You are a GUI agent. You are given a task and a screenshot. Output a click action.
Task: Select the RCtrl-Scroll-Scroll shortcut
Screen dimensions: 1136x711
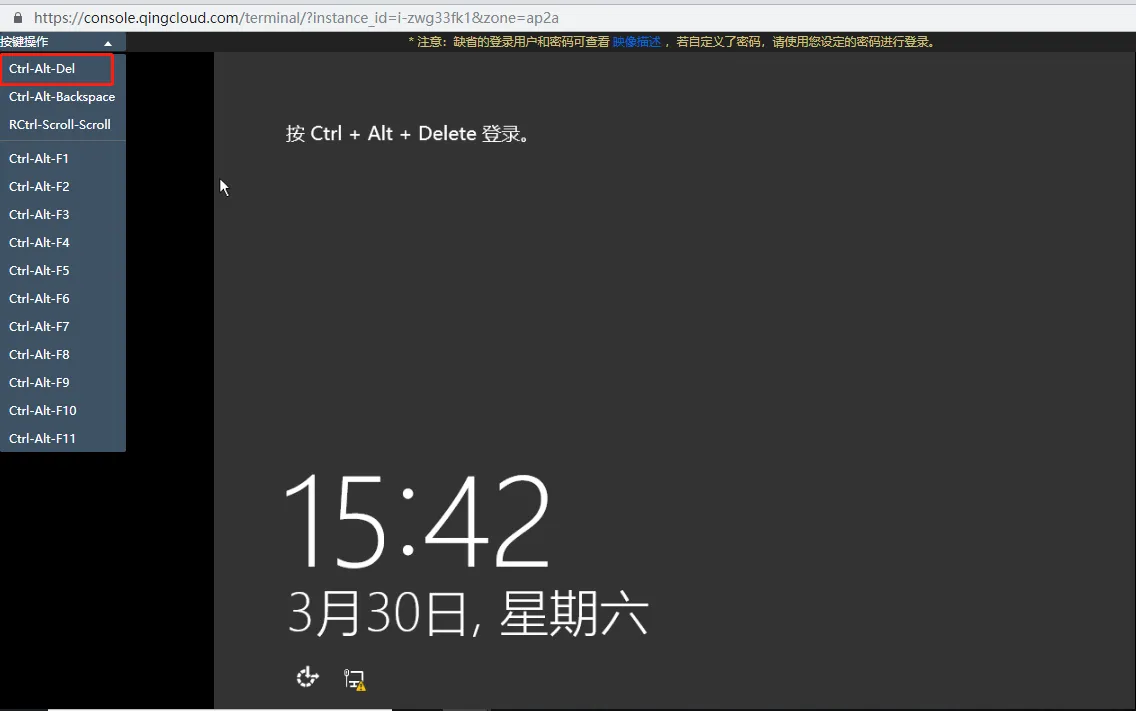click(x=58, y=124)
